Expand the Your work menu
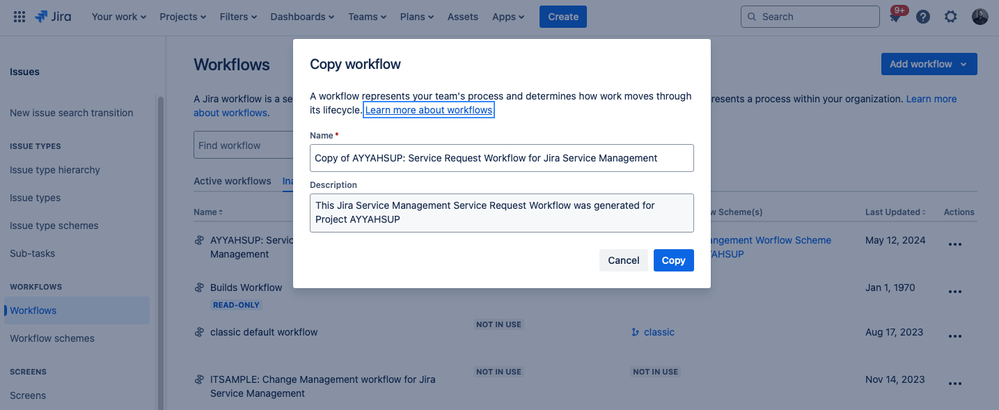This screenshot has width=999, height=410. tap(119, 17)
